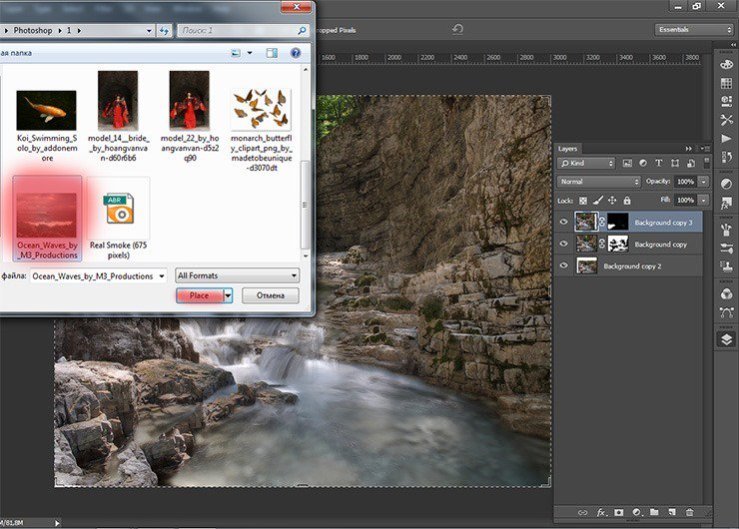The height and width of the screenshot is (529, 739).
Task: Click the Отмена cancel button
Action: tap(270, 295)
